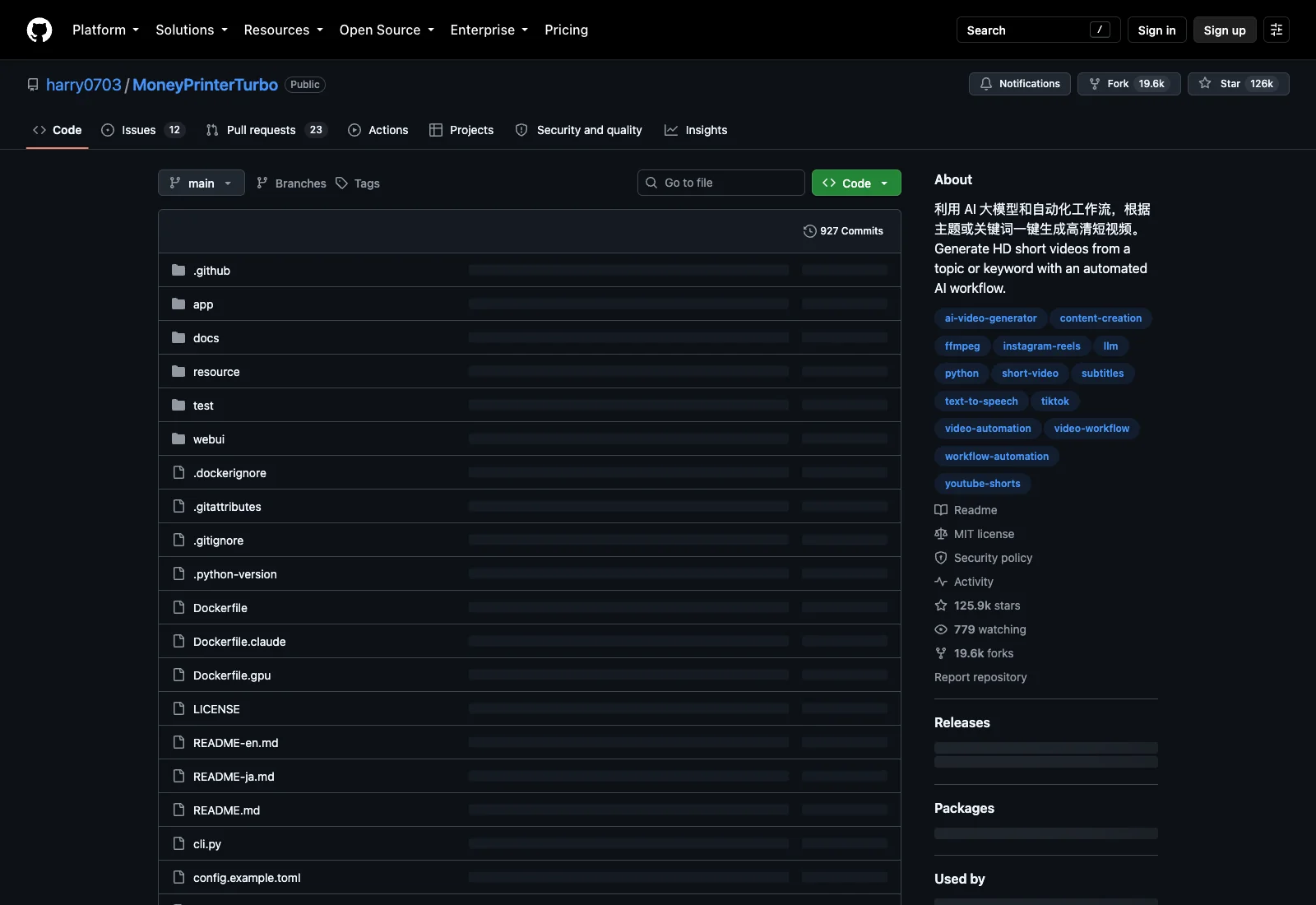Expand the Platform dropdown menu
The height and width of the screenshot is (905, 1316).
click(105, 30)
